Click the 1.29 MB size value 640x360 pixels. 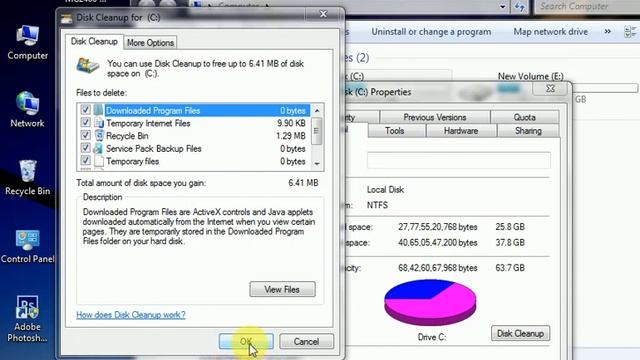tap(291, 136)
